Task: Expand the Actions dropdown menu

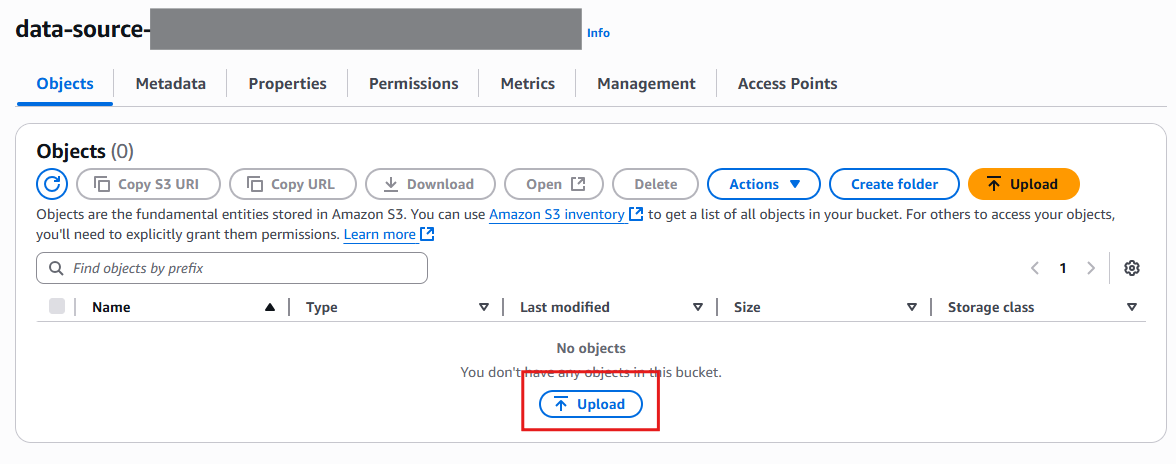Action: tap(764, 184)
